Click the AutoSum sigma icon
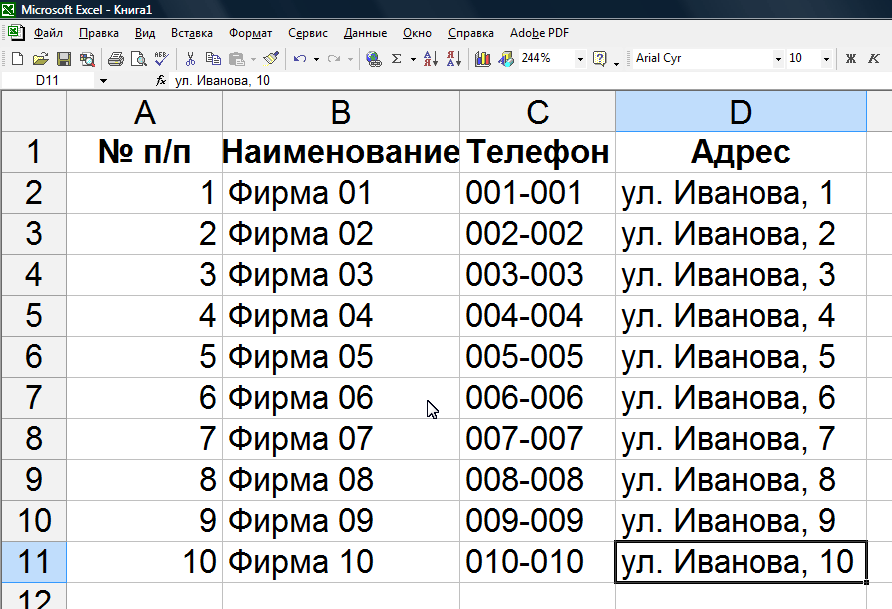892x609 pixels. pos(397,59)
